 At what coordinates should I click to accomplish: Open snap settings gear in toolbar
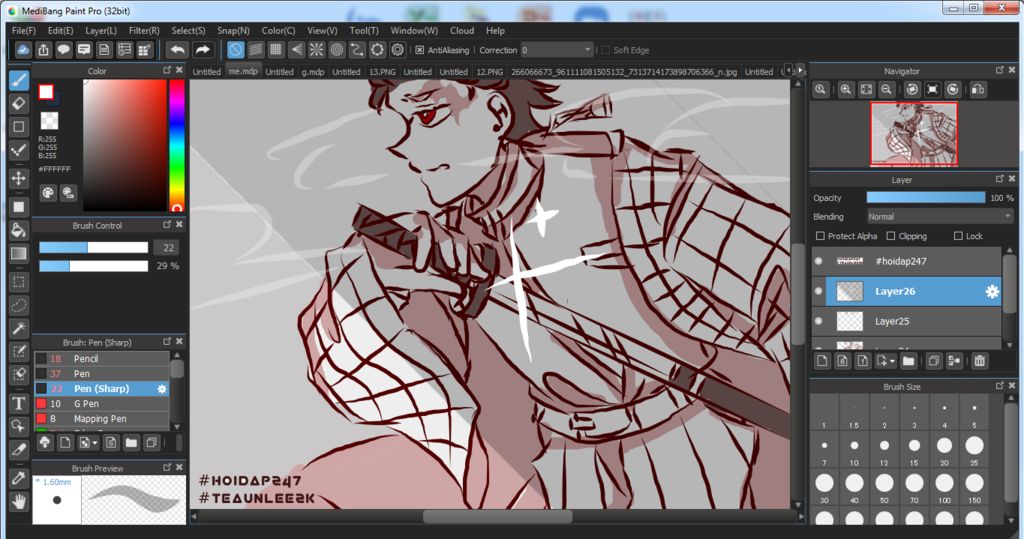pos(398,50)
